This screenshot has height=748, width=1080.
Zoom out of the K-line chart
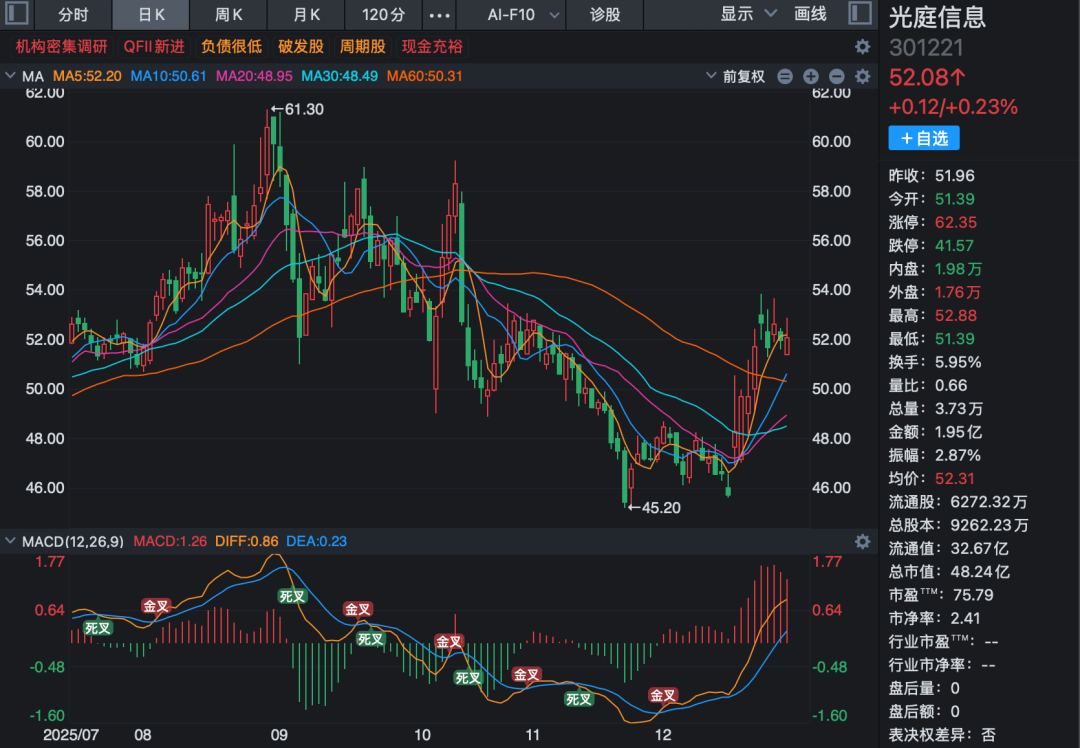(x=835, y=76)
